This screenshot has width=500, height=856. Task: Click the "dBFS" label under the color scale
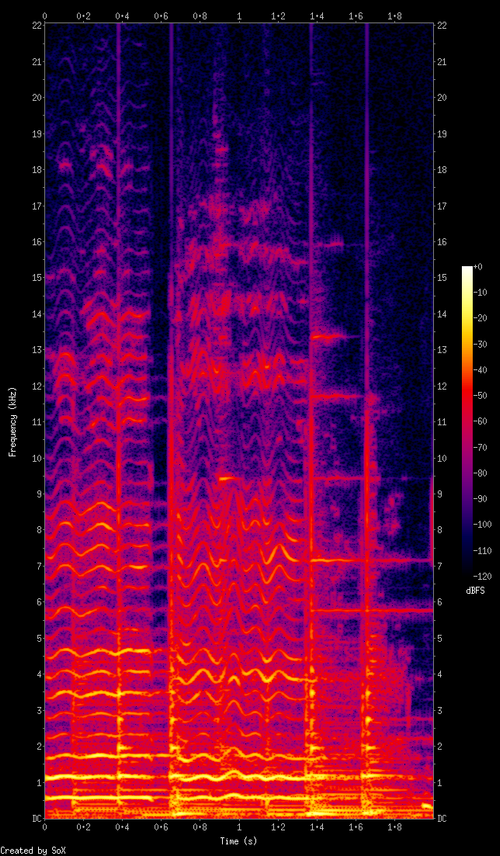click(475, 591)
